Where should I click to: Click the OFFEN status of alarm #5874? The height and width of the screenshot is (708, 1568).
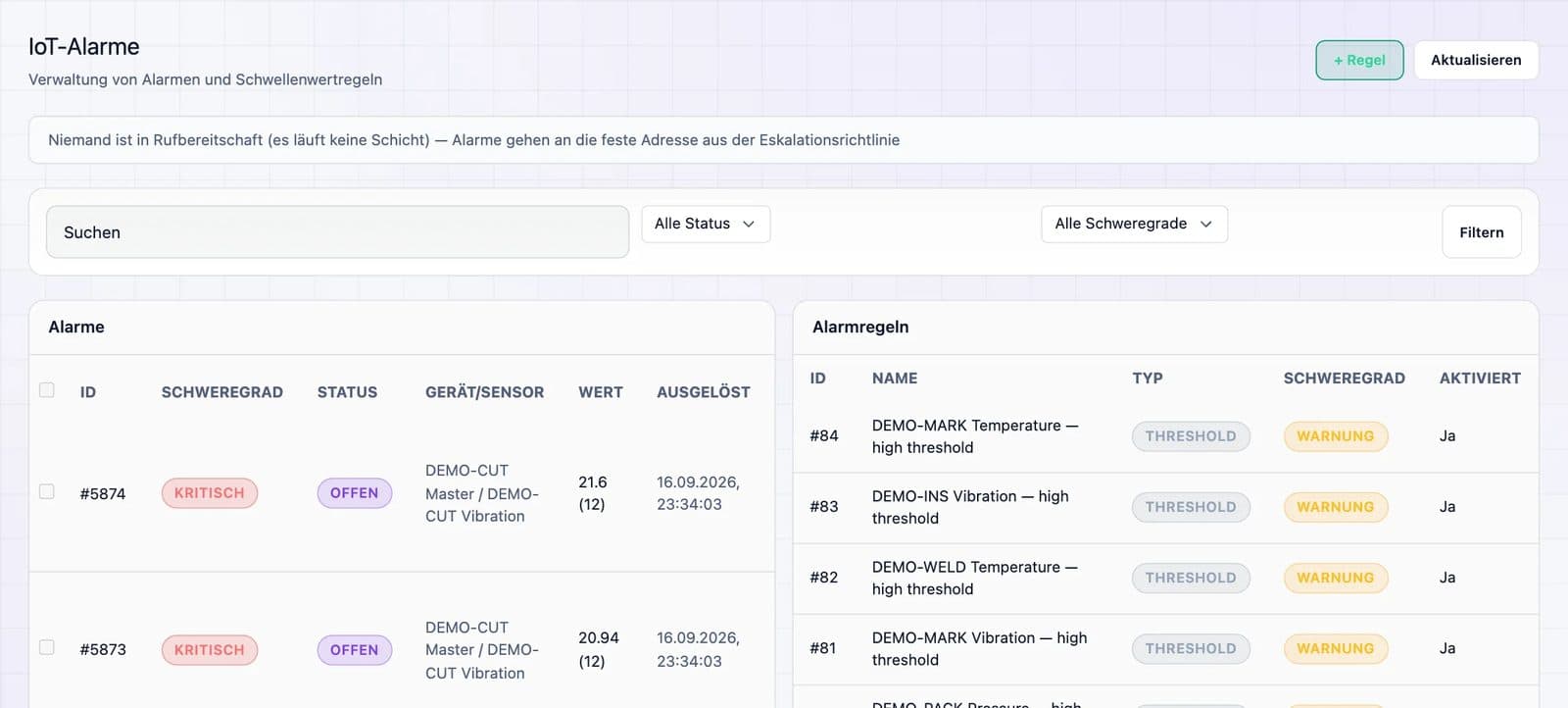click(354, 493)
